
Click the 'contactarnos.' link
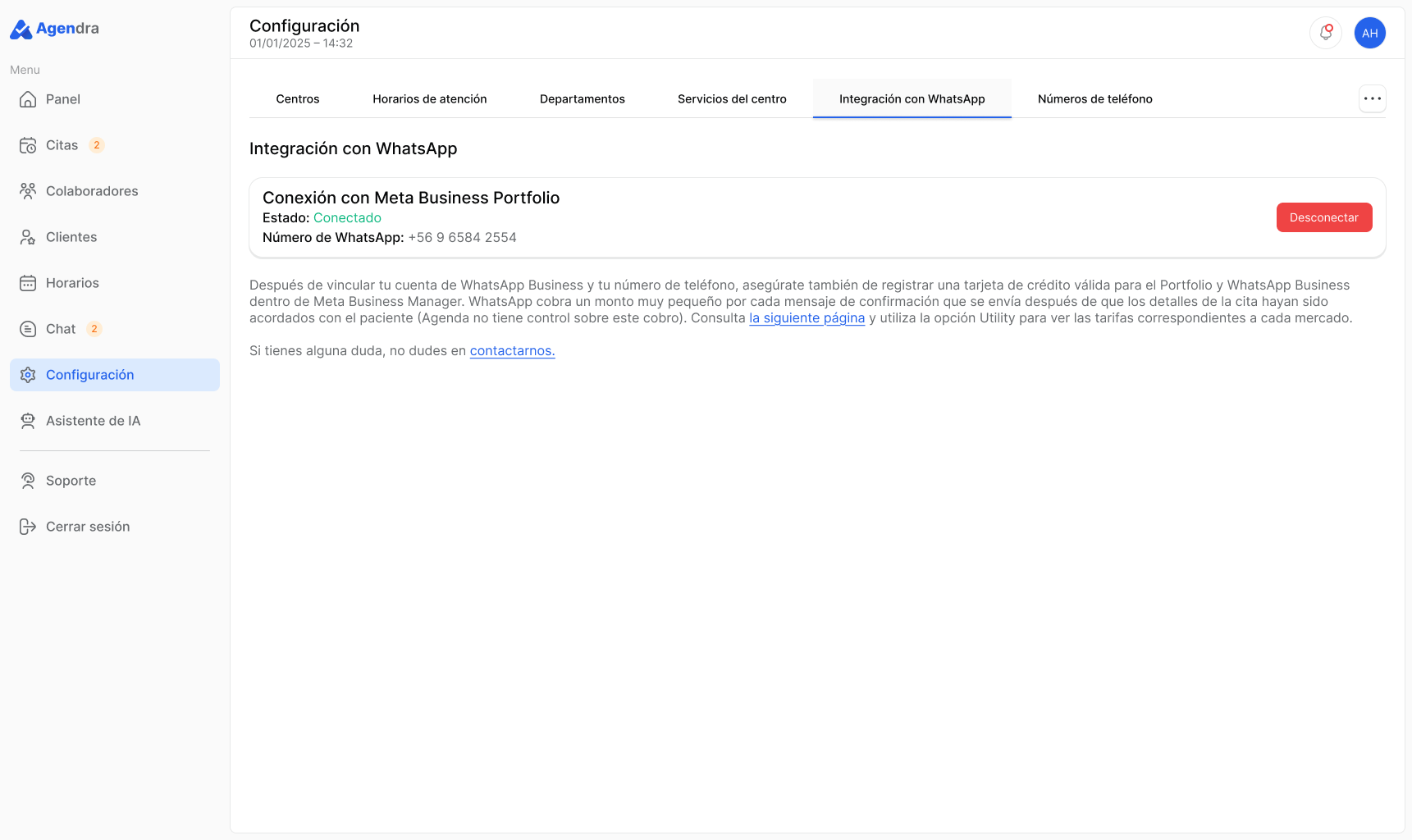(513, 351)
